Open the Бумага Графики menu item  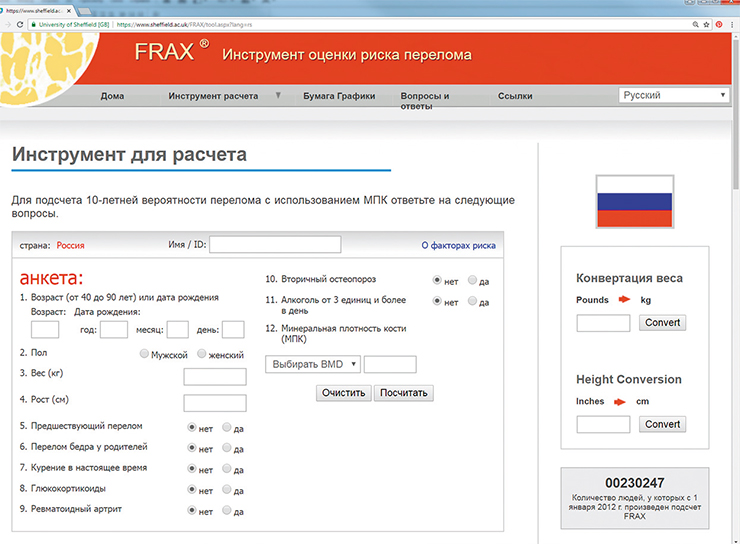(x=339, y=96)
